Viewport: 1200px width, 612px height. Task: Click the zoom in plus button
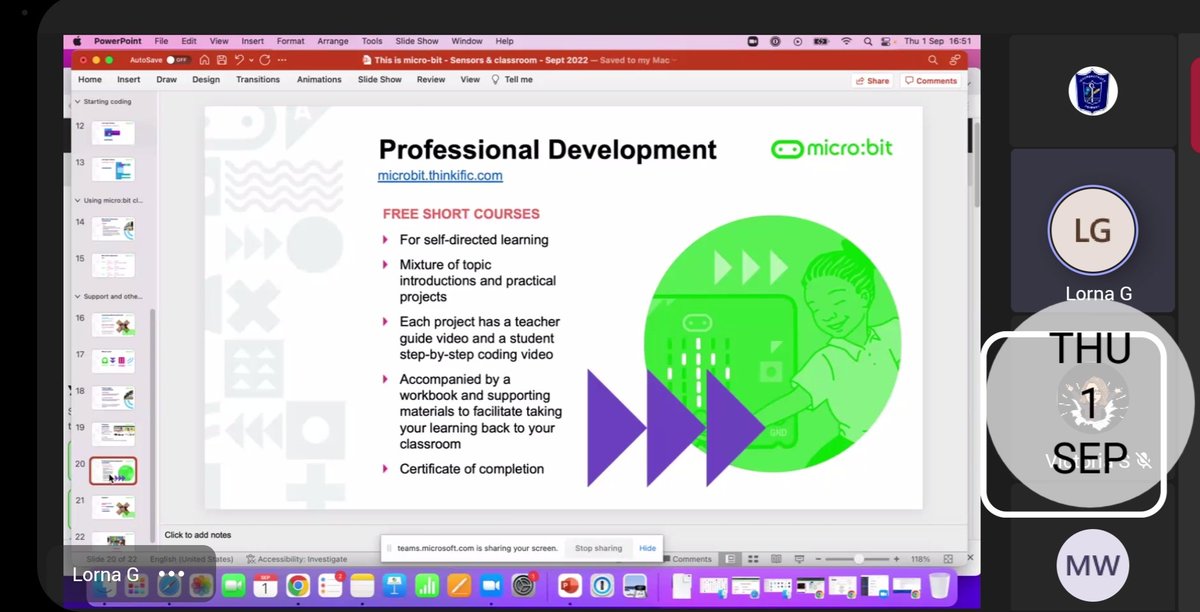pyautogui.click(x=896, y=559)
